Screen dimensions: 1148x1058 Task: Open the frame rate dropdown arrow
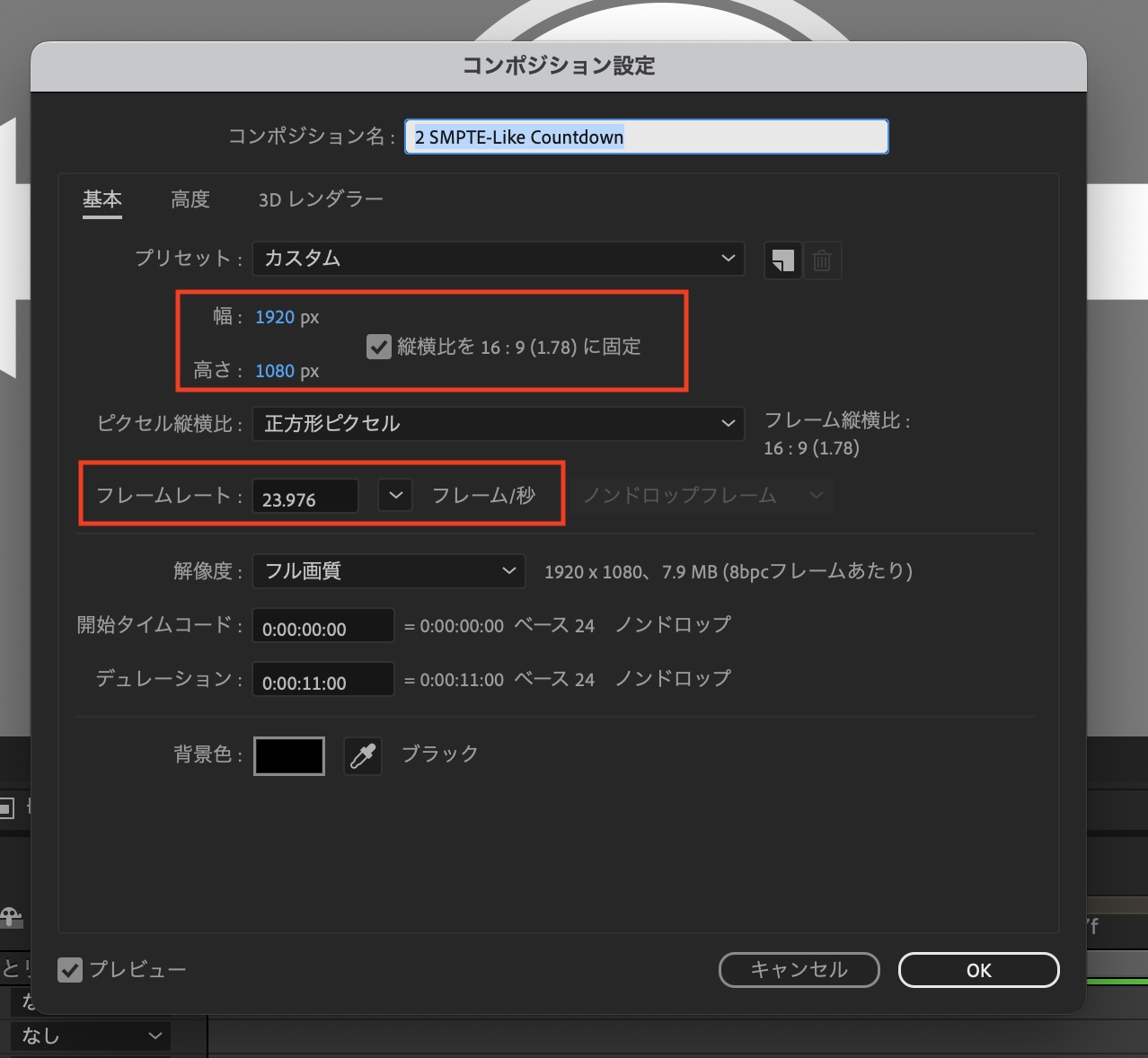[x=394, y=495]
